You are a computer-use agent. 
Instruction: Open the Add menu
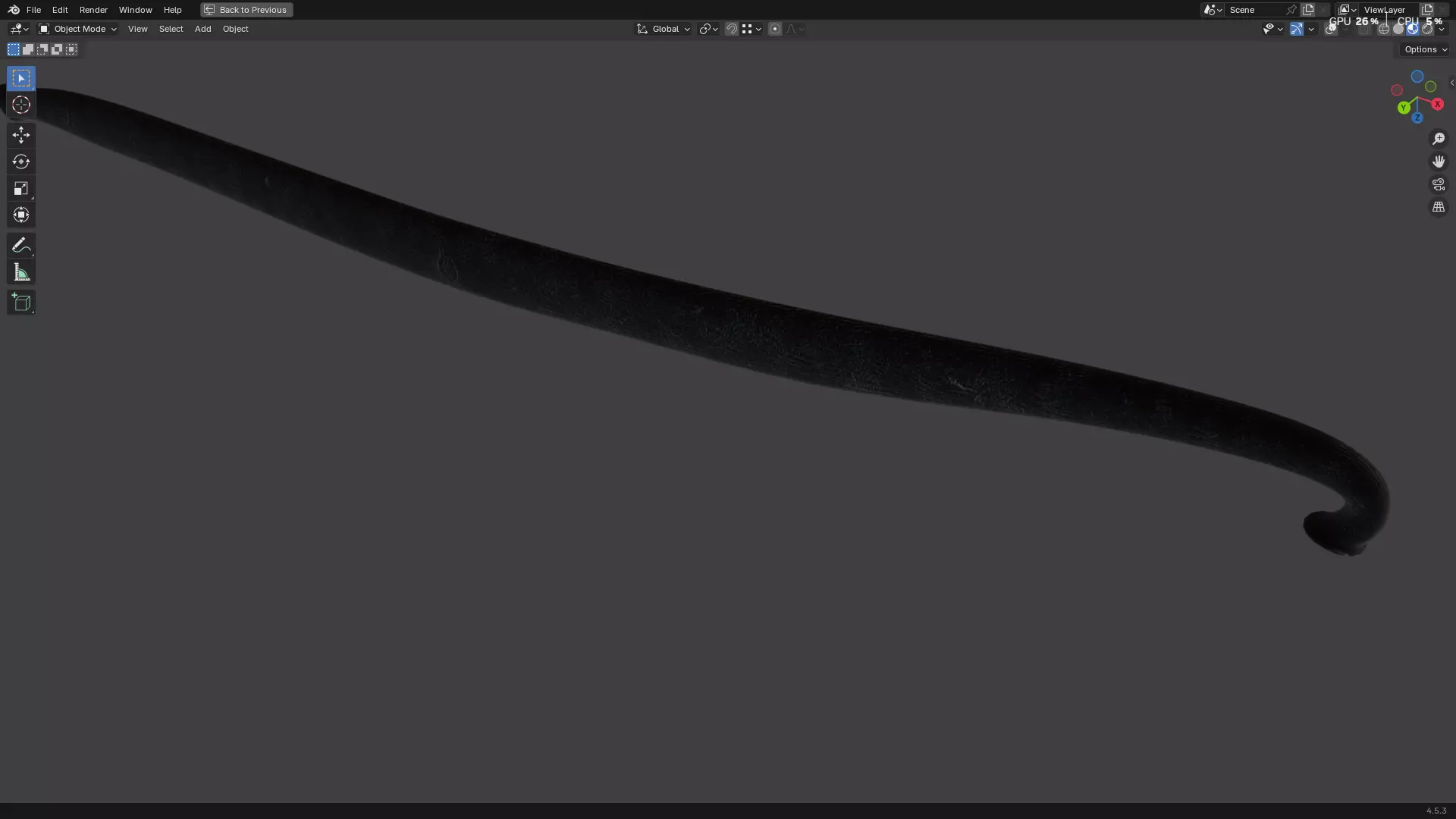(x=202, y=29)
